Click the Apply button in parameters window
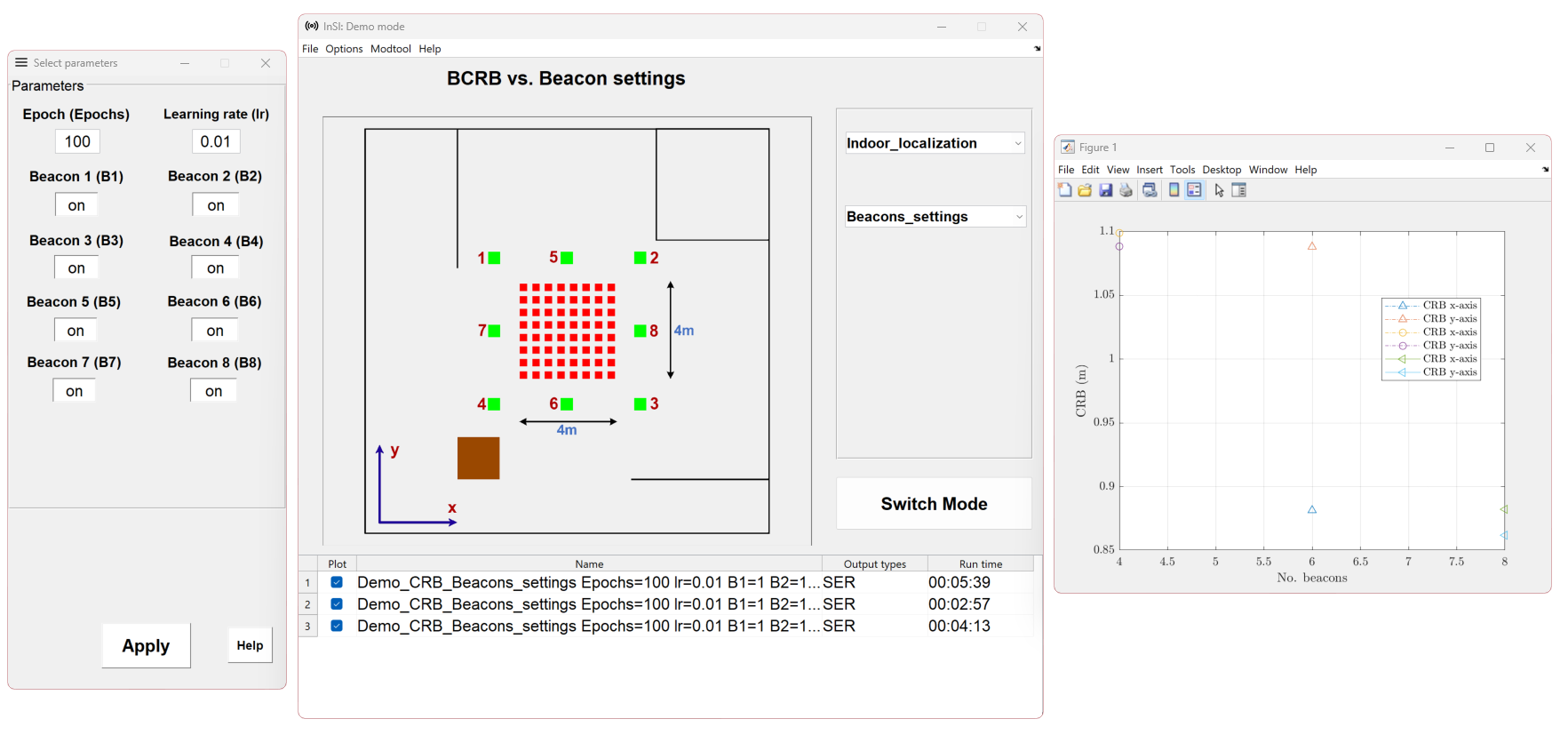The width and height of the screenshot is (1568, 735). pos(146,646)
